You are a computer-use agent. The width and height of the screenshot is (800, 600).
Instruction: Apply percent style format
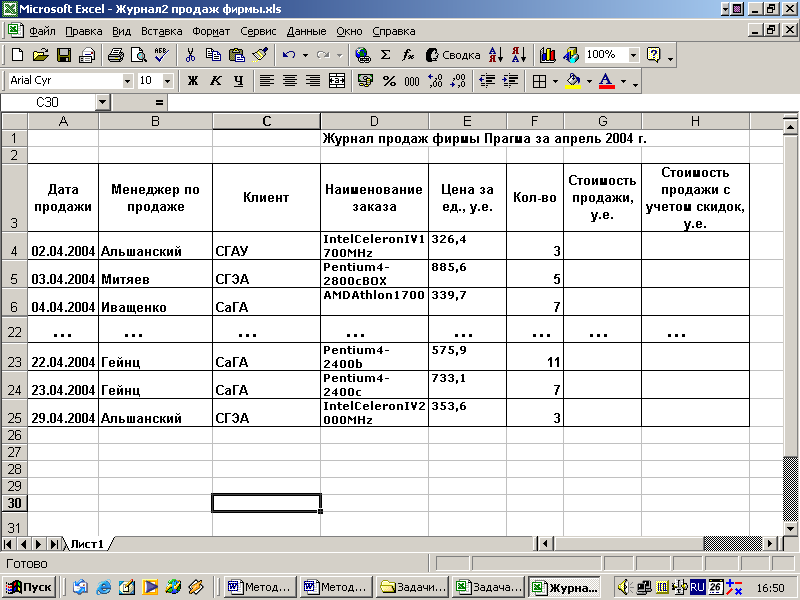pyautogui.click(x=389, y=81)
